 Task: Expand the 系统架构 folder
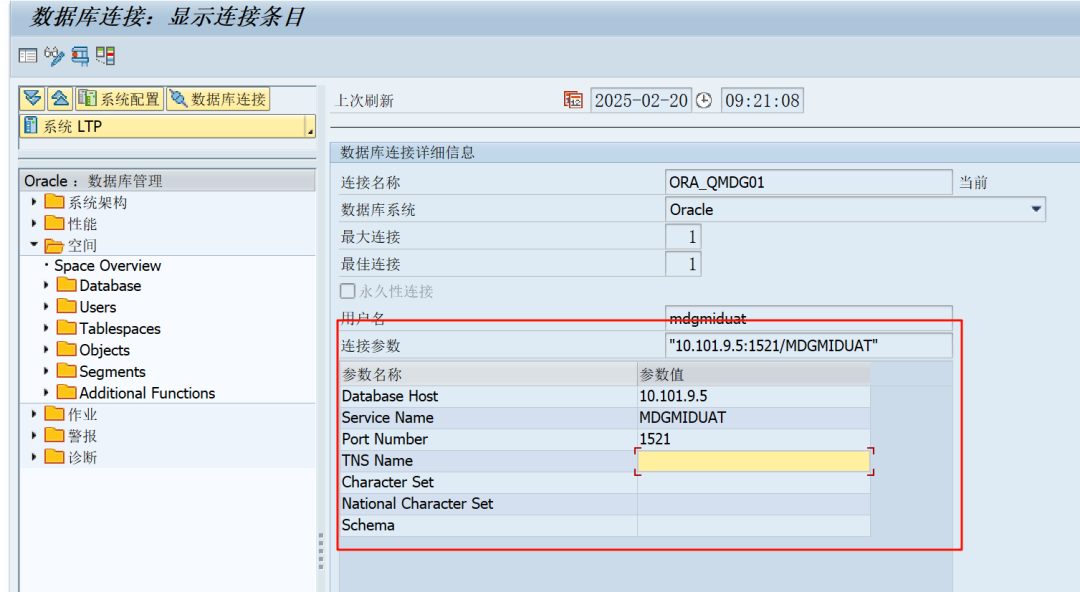click(34, 202)
